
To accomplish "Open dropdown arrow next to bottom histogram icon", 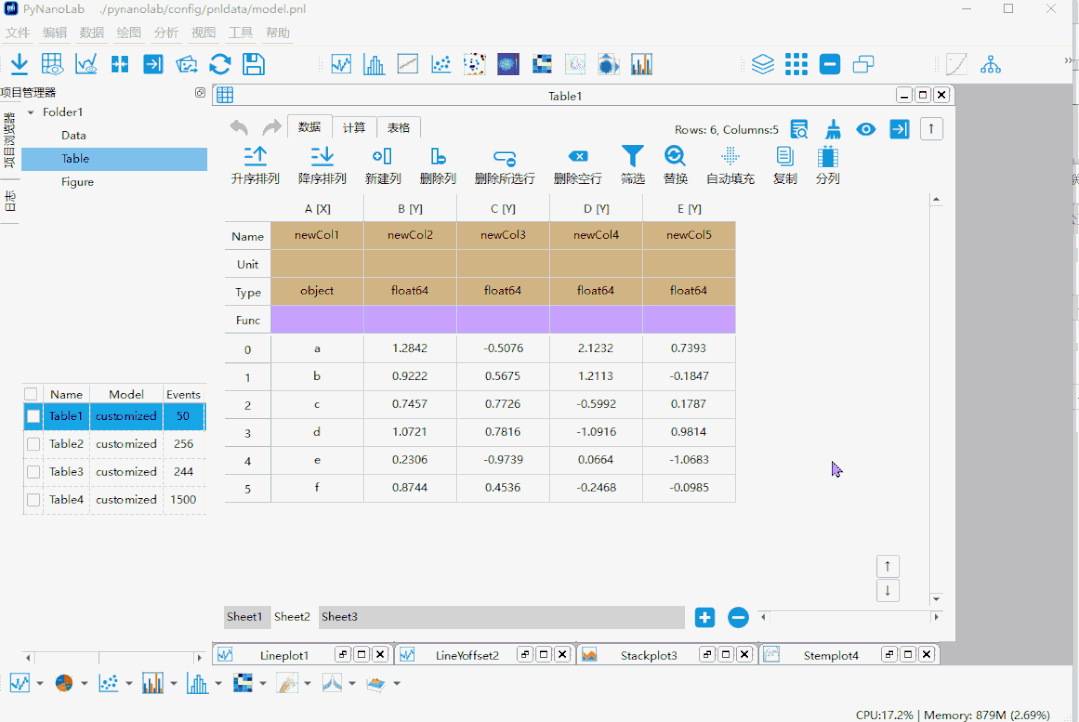I will 218,683.
